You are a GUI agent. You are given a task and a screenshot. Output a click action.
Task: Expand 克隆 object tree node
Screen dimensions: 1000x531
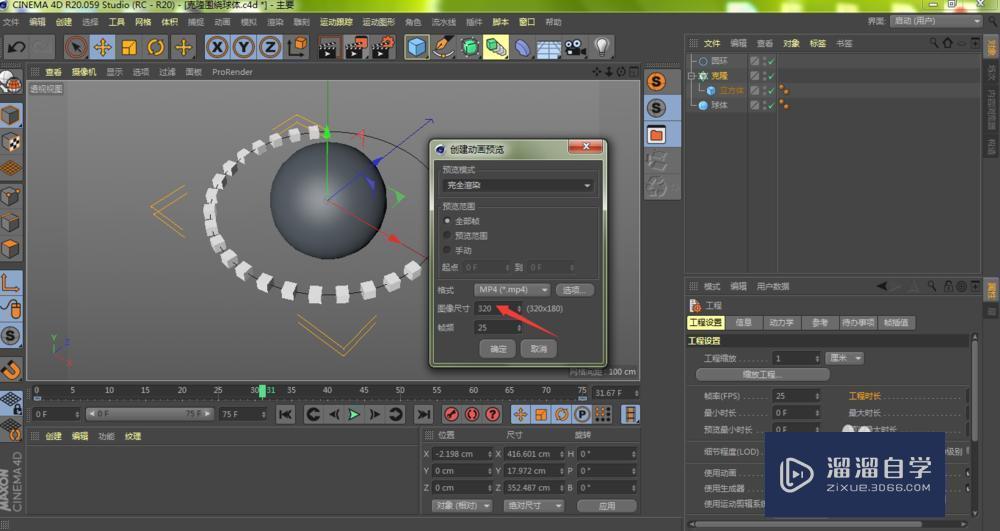pyautogui.click(x=691, y=76)
